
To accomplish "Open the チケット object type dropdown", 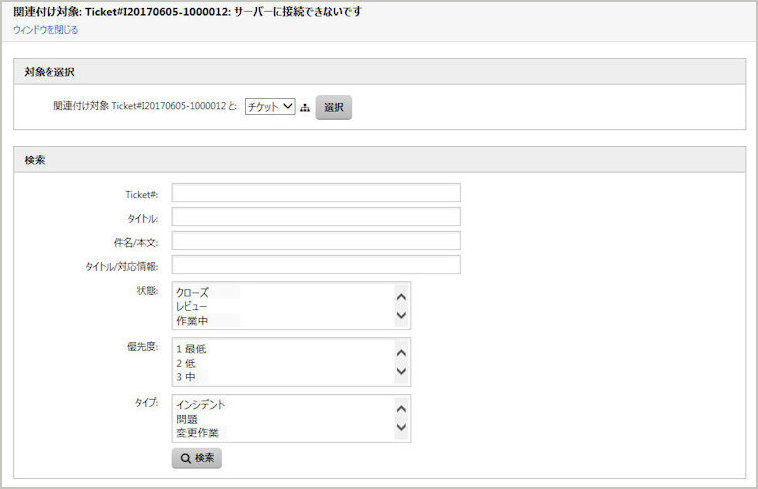I will click(270, 107).
